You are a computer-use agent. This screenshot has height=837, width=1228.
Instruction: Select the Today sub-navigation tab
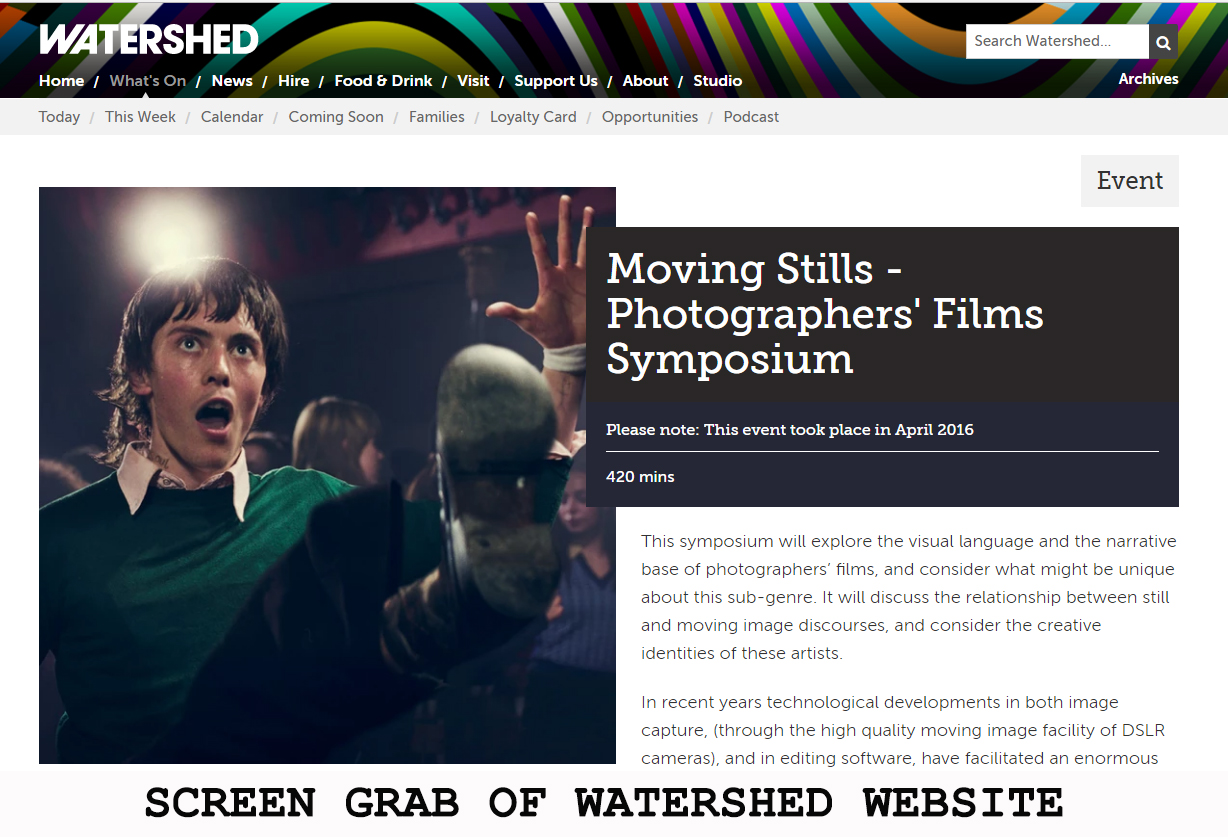[59, 117]
